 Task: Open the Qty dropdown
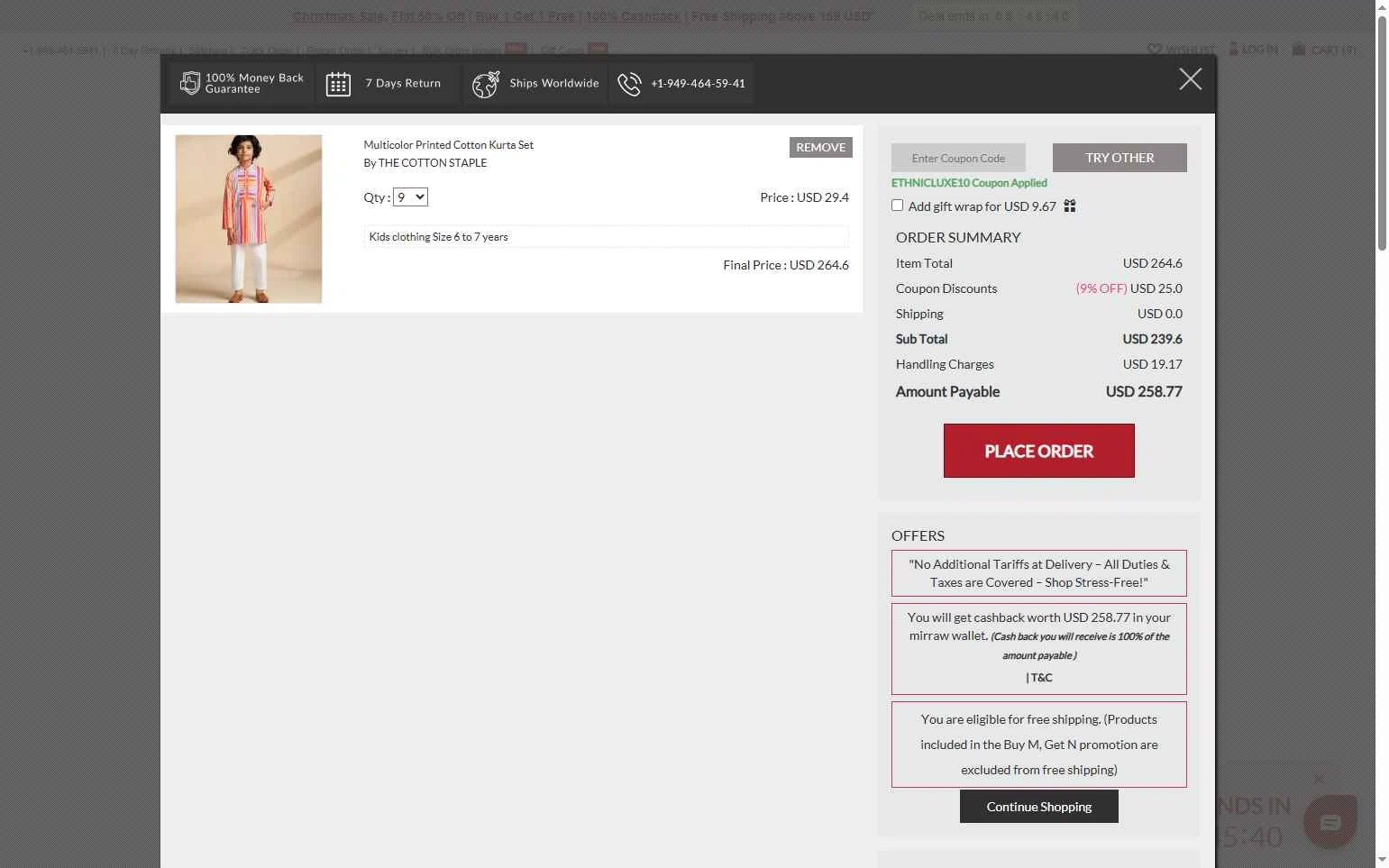click(410, 196)
